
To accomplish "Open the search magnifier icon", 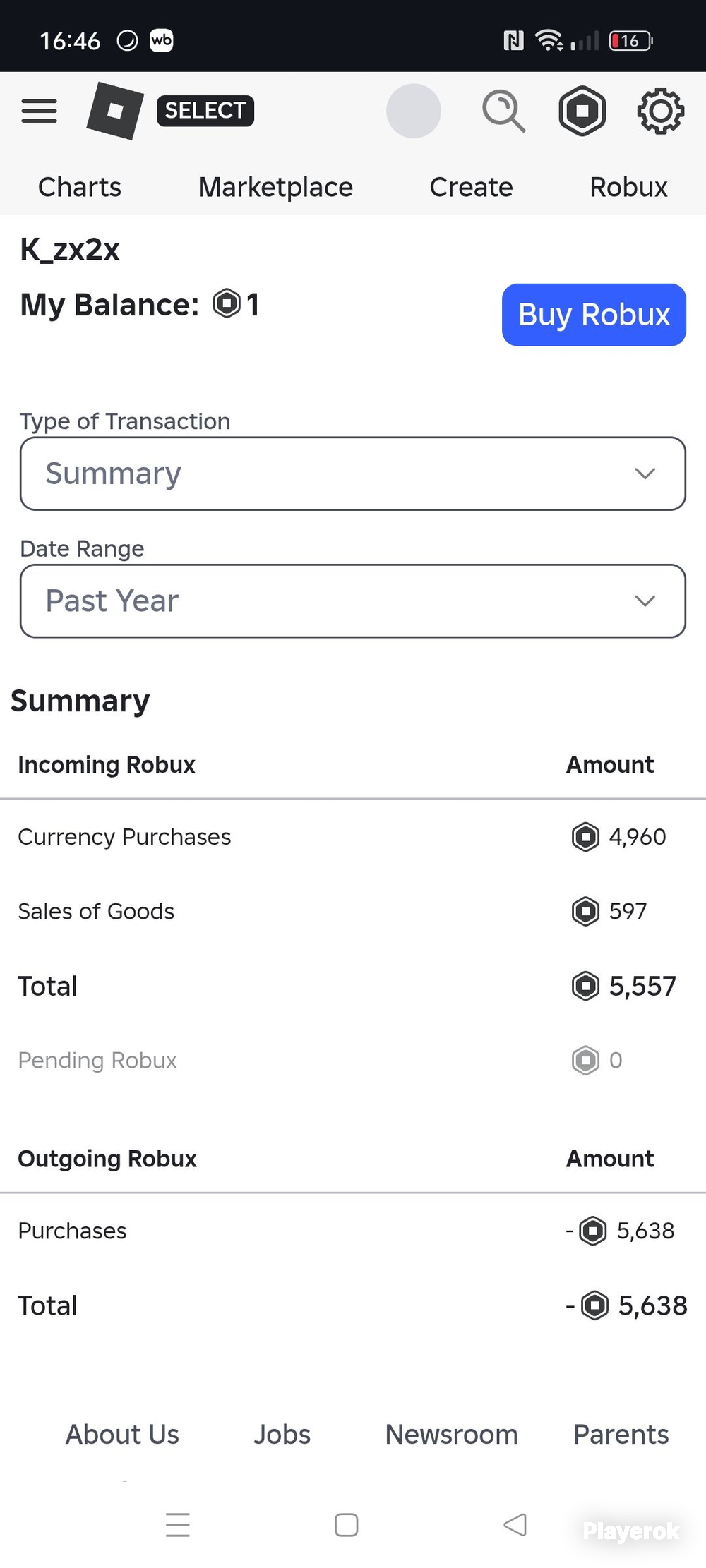I will pyautogui.click(x=503, y=111).
